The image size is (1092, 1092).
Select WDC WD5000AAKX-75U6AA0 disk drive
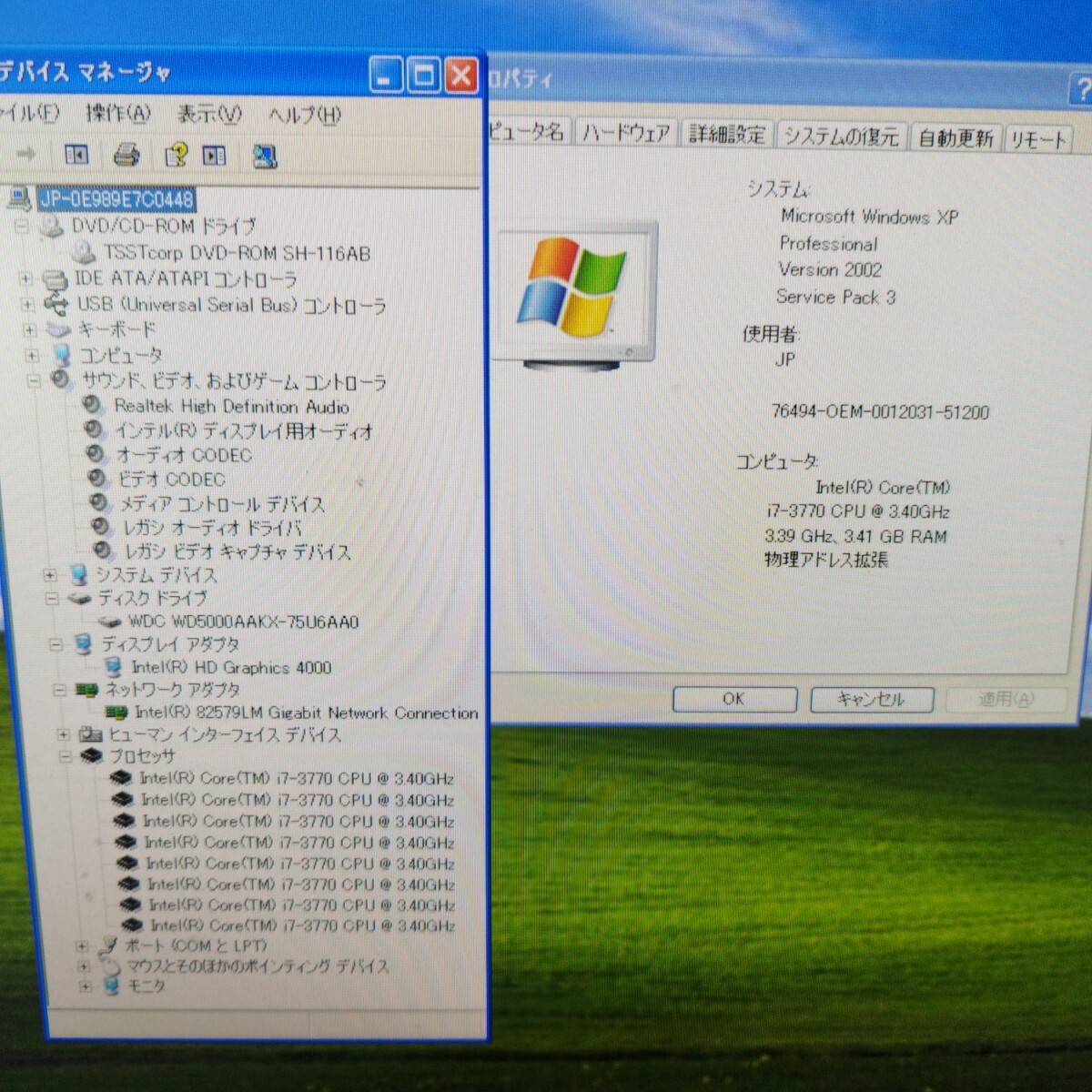click(x=243, y=622)
